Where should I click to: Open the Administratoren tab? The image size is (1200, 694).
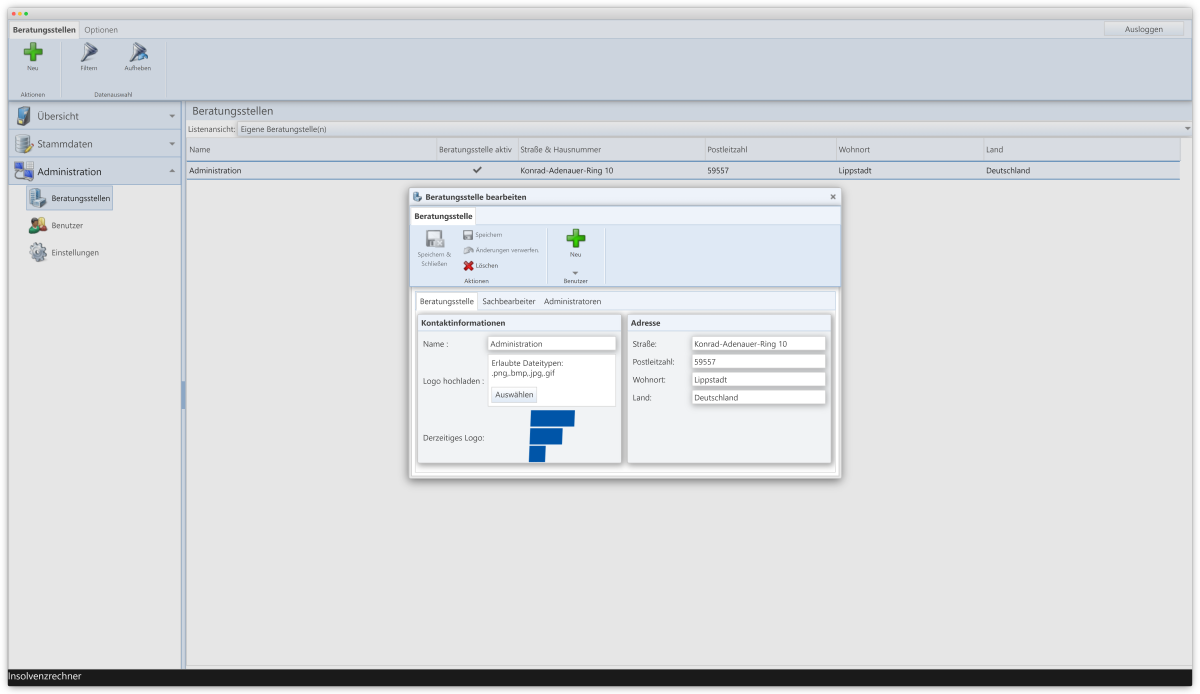[572, 301]
